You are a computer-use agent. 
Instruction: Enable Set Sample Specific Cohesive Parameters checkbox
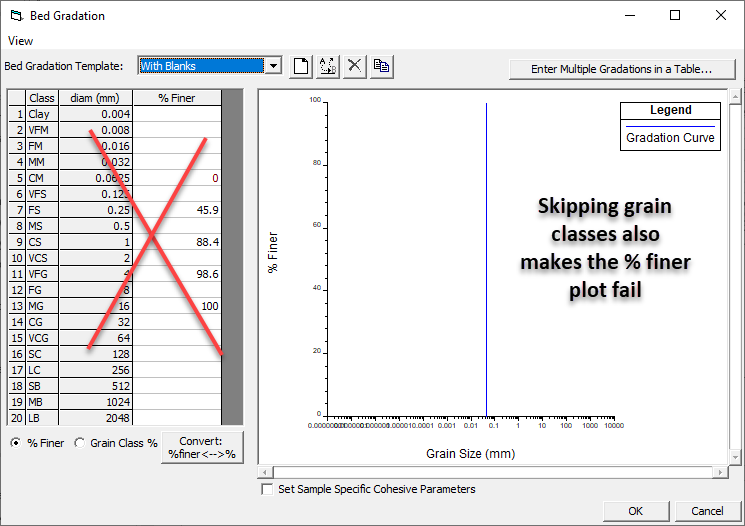tap(267, 489)
